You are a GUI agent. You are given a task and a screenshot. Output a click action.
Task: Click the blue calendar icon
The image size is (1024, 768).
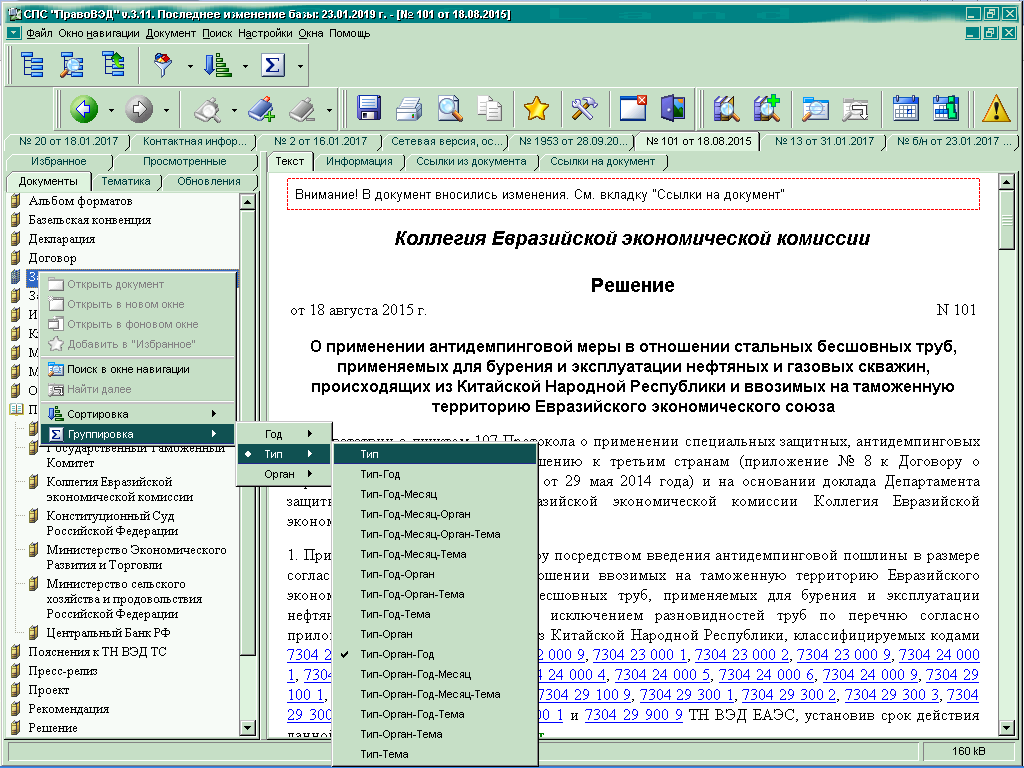pyautogui.click(x=906, y=108)
